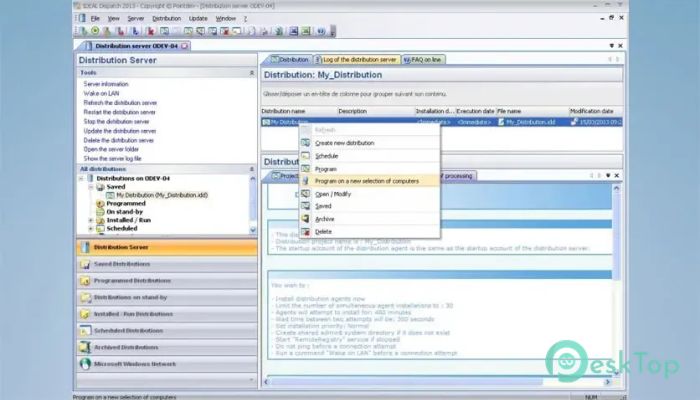Viewport: 700px width, 400px height.
Task: Collapse the All distributions section chevron
Action: 251,169
